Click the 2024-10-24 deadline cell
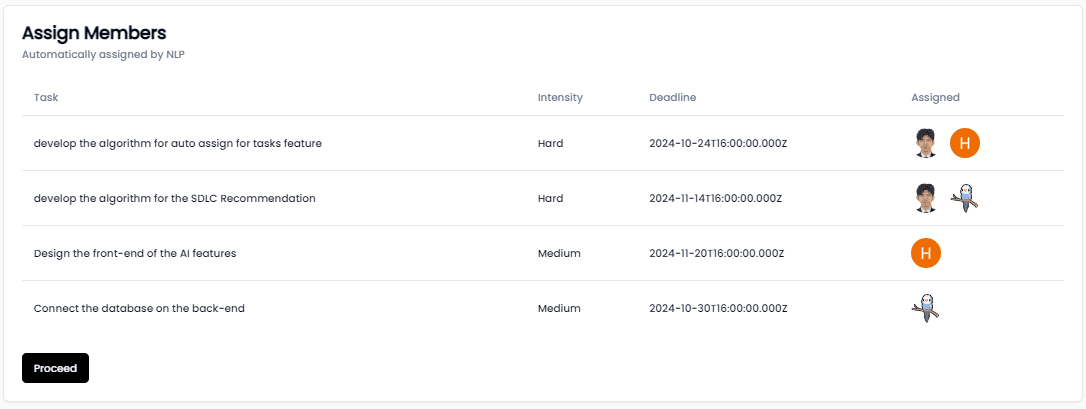This screenshot has height=409, width=1086. point(718,143)
